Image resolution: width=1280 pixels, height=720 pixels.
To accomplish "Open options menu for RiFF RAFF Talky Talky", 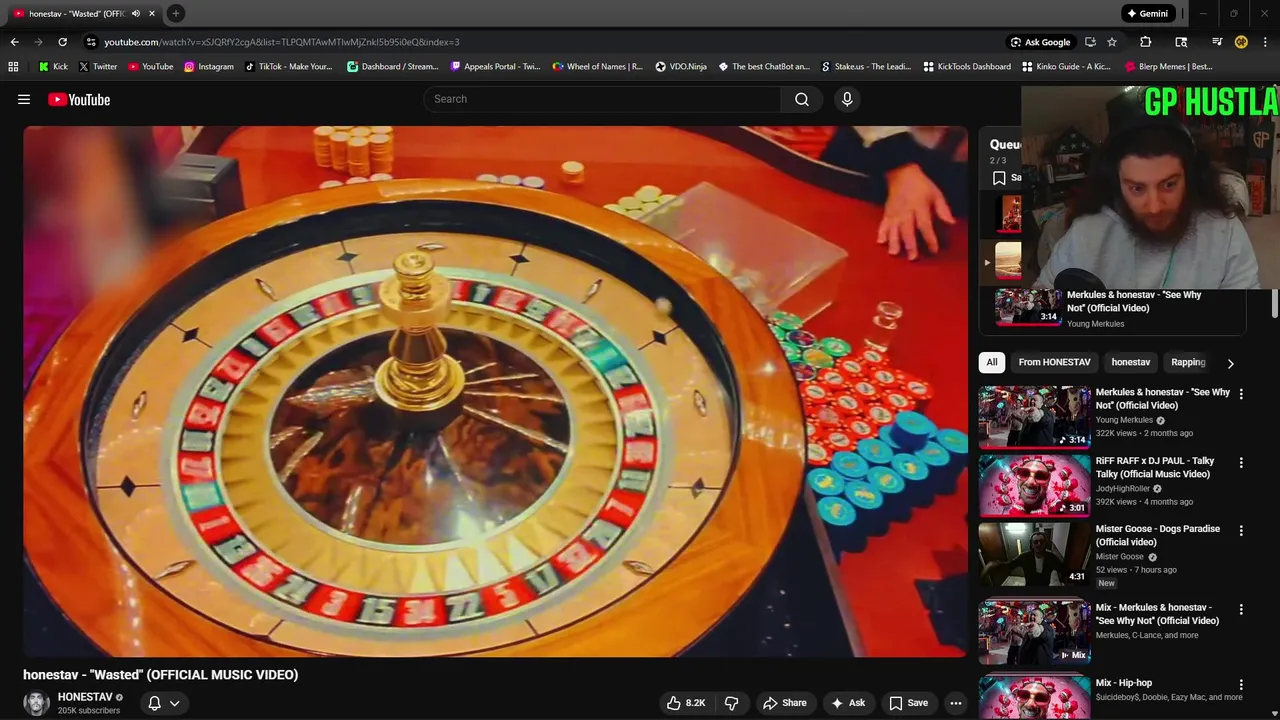I will [x=1241, y=463].
